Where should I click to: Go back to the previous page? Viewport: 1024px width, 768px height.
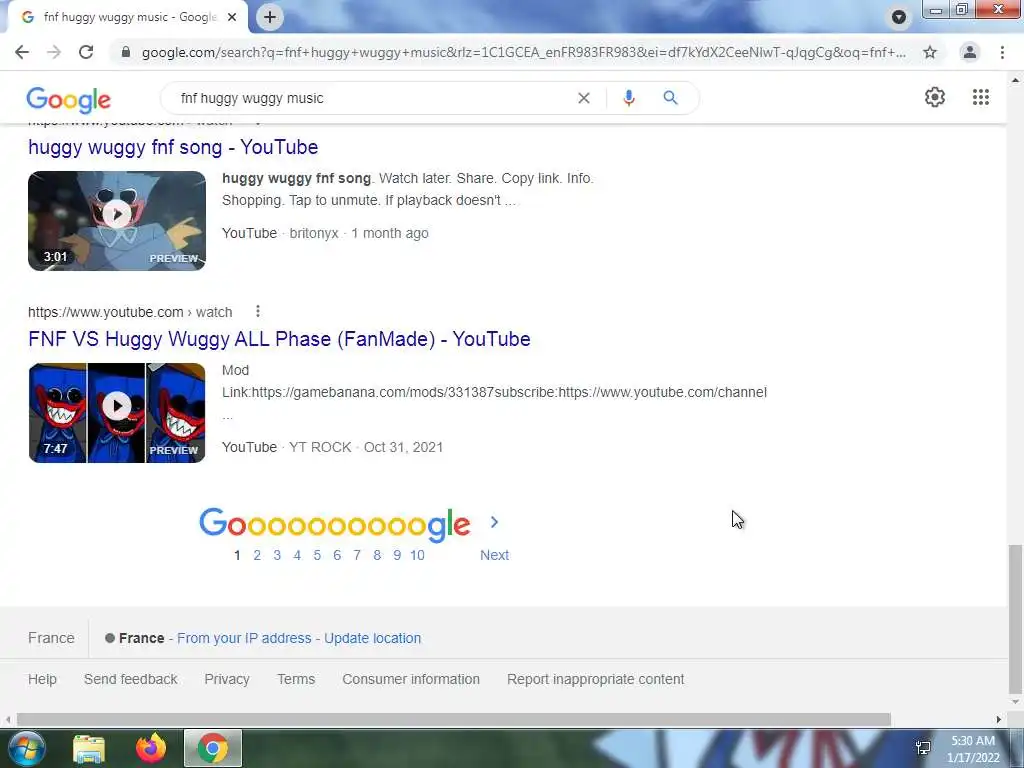coord(22,52)
